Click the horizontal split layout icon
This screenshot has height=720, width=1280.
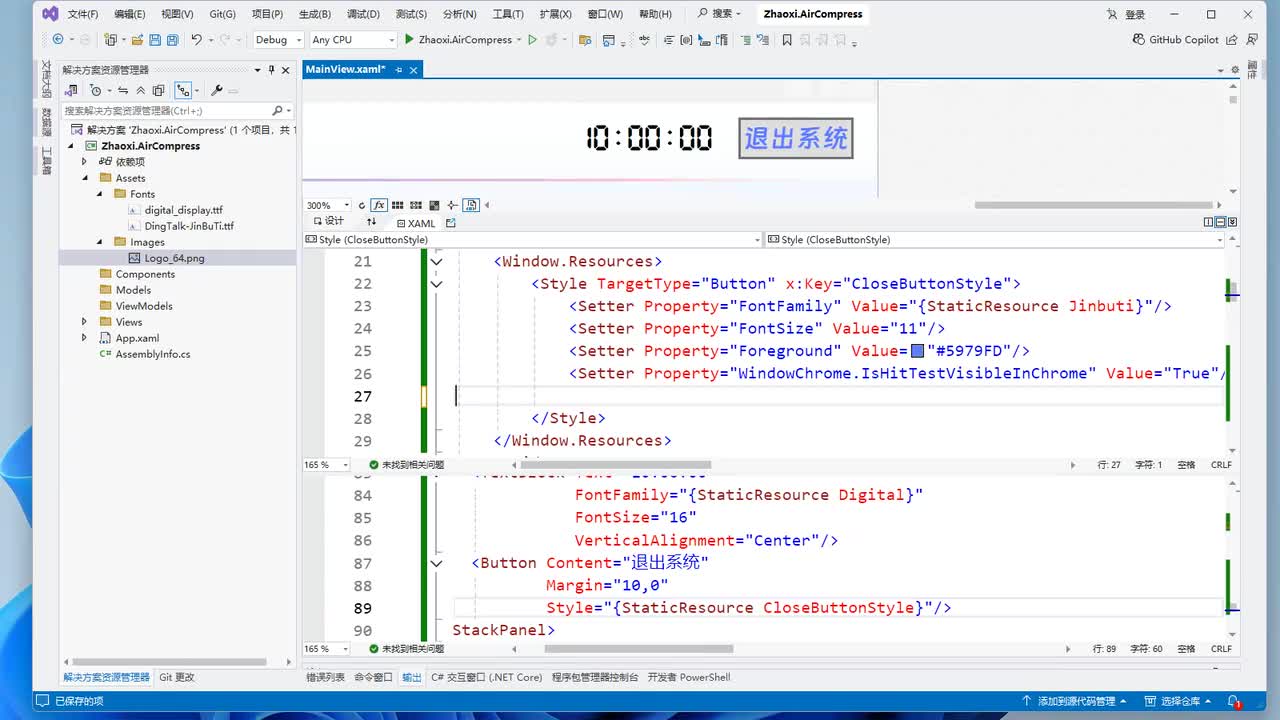click(x=1220, y=222)
